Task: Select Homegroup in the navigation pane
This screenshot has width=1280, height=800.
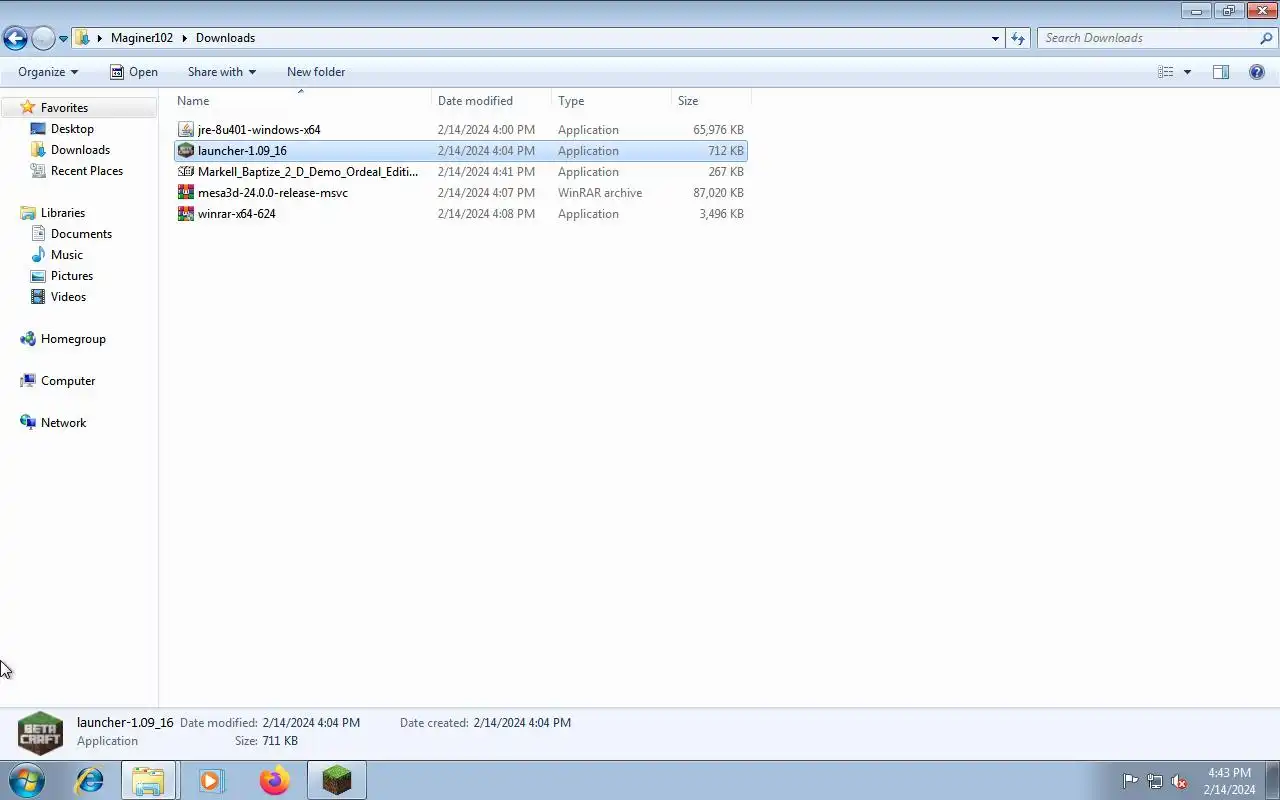Action: pyautogui.click(x=73, y=339)
